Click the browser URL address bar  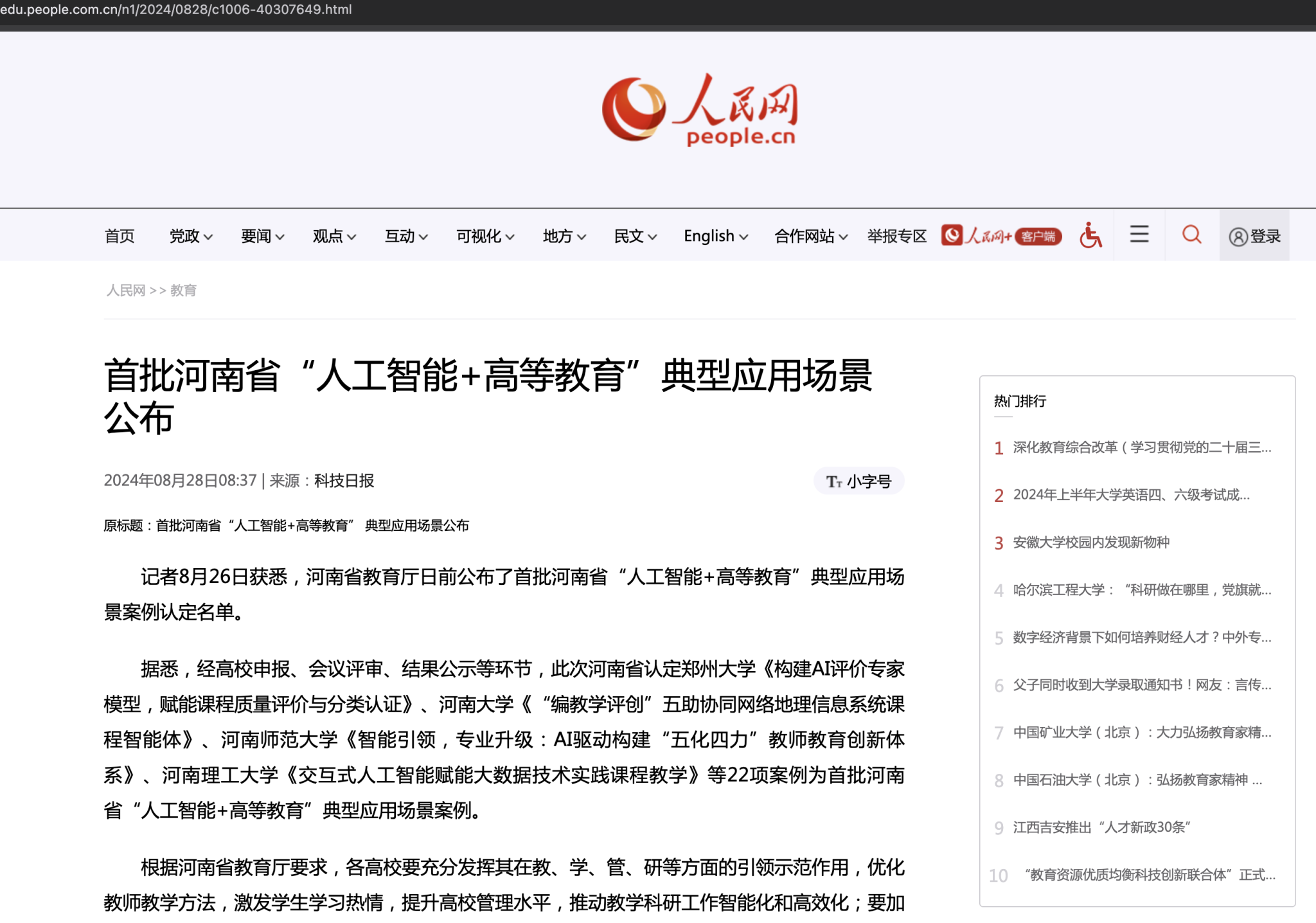176,10
